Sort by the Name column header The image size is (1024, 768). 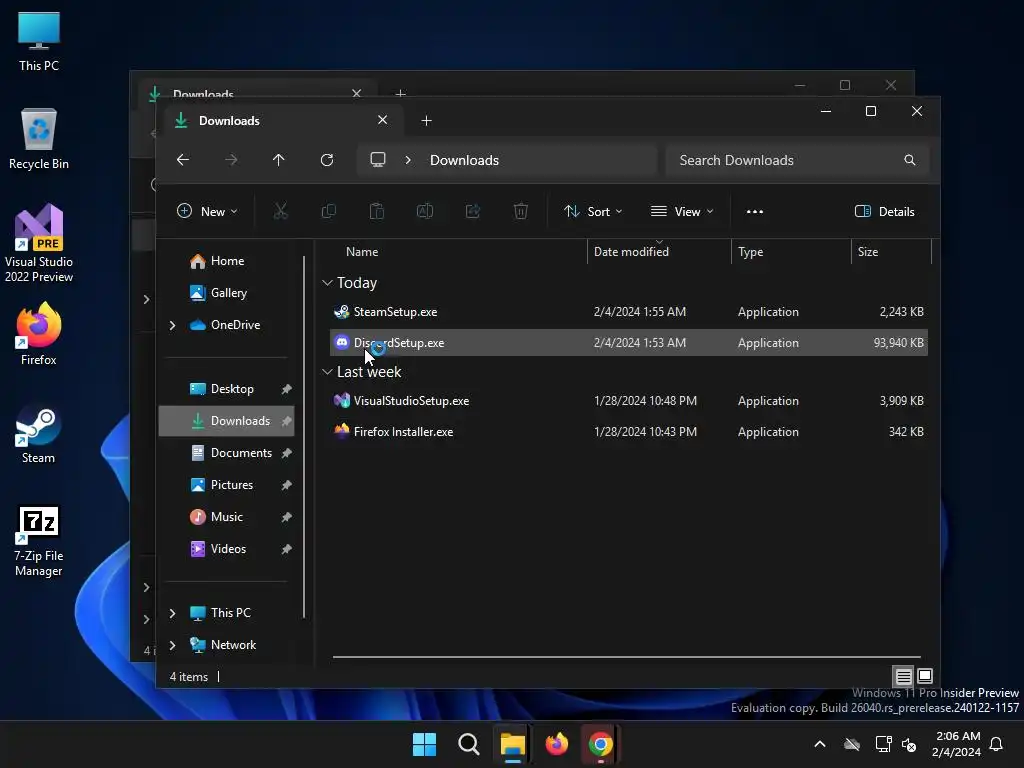(362, 252)
